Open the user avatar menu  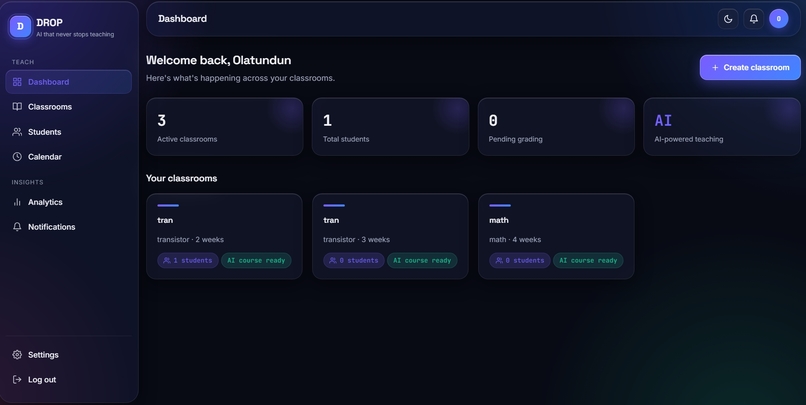[x=779, y=19]
